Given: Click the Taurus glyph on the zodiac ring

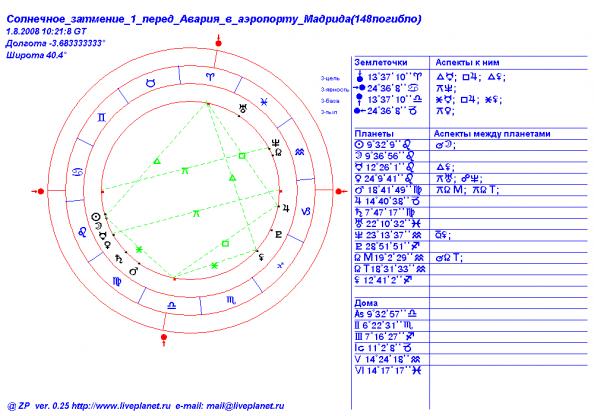Looking at the screenshot, I should click(151, 83).
